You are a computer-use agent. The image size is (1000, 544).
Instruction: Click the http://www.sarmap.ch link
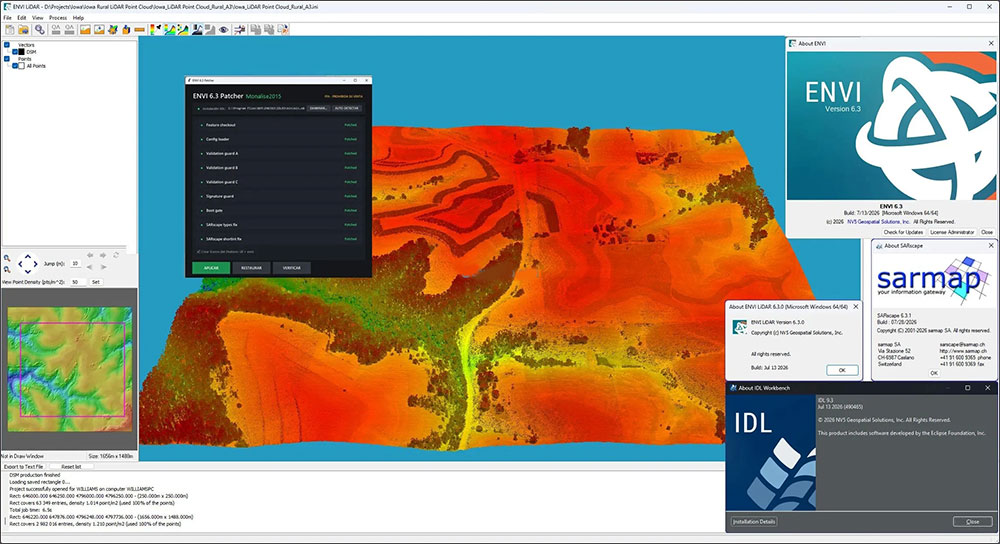pyautogui.click(x=962, y=351)
